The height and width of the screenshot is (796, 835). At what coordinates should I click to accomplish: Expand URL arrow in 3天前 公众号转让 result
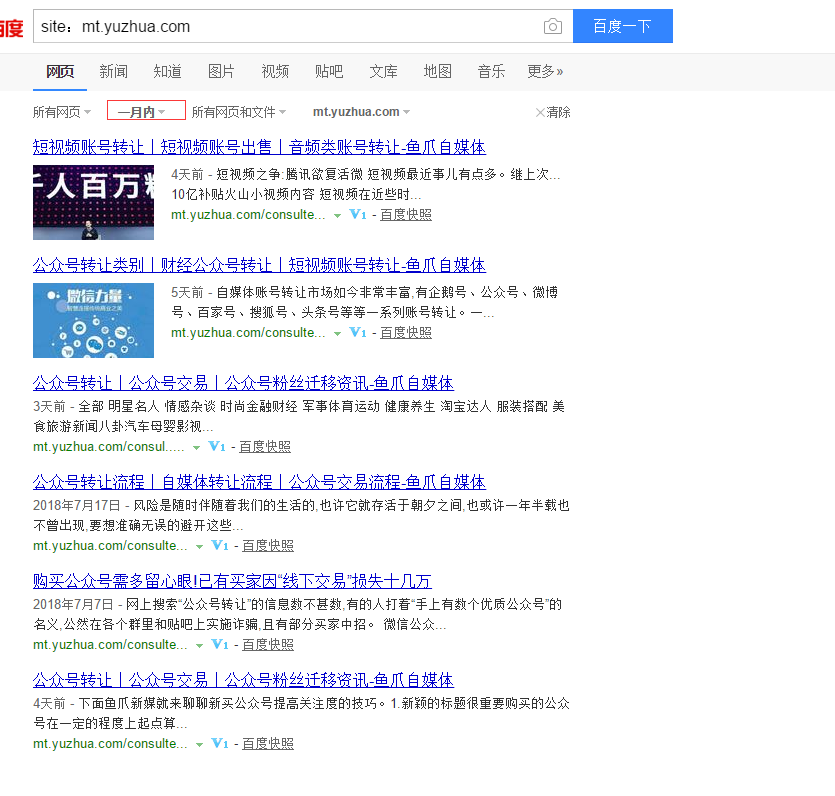(x=196, y=447)
